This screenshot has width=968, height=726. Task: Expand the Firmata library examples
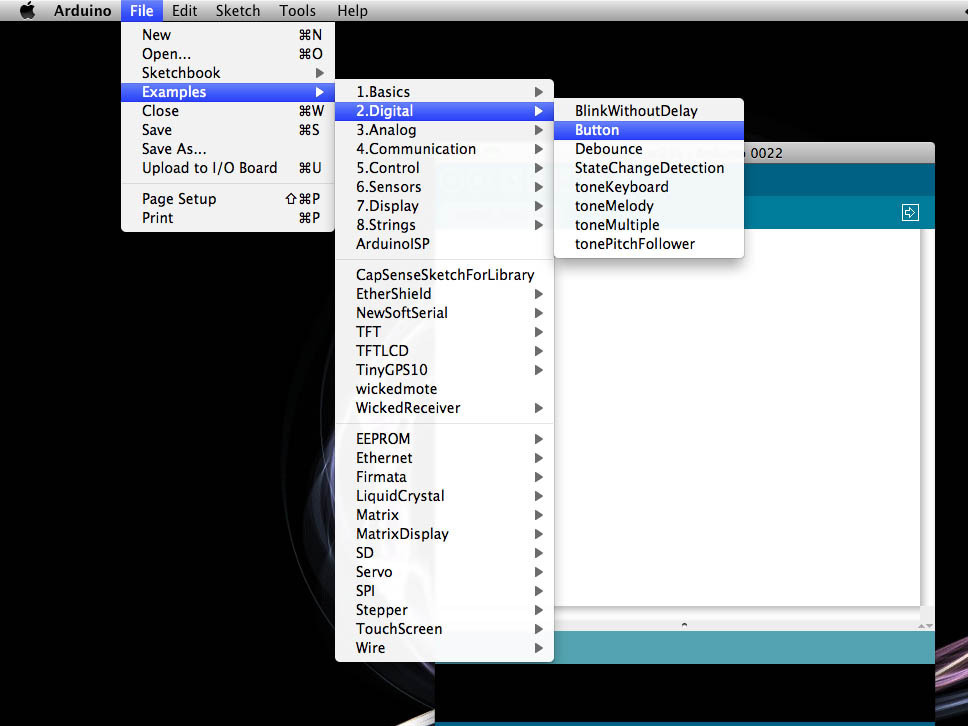tap(444, 477)
